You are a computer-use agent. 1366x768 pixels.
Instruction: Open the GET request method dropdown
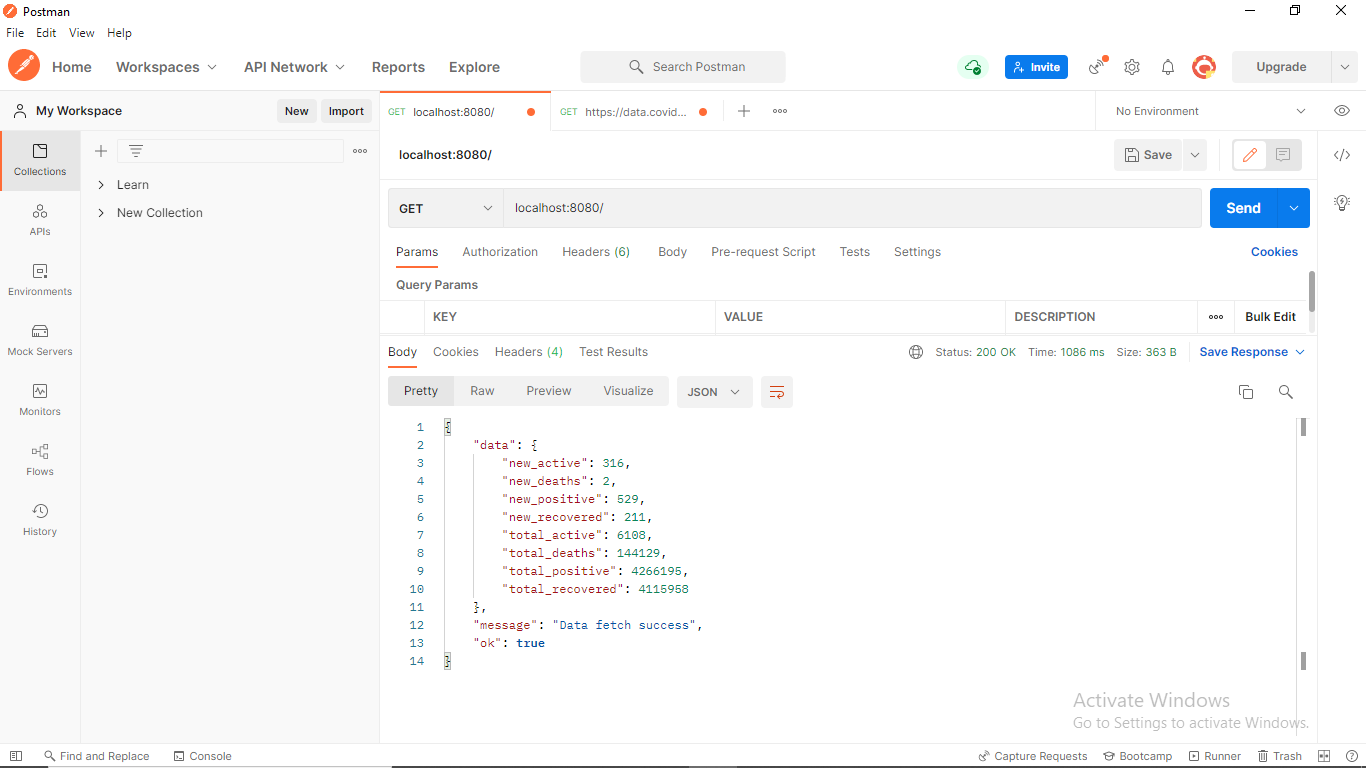pos(445,208)
